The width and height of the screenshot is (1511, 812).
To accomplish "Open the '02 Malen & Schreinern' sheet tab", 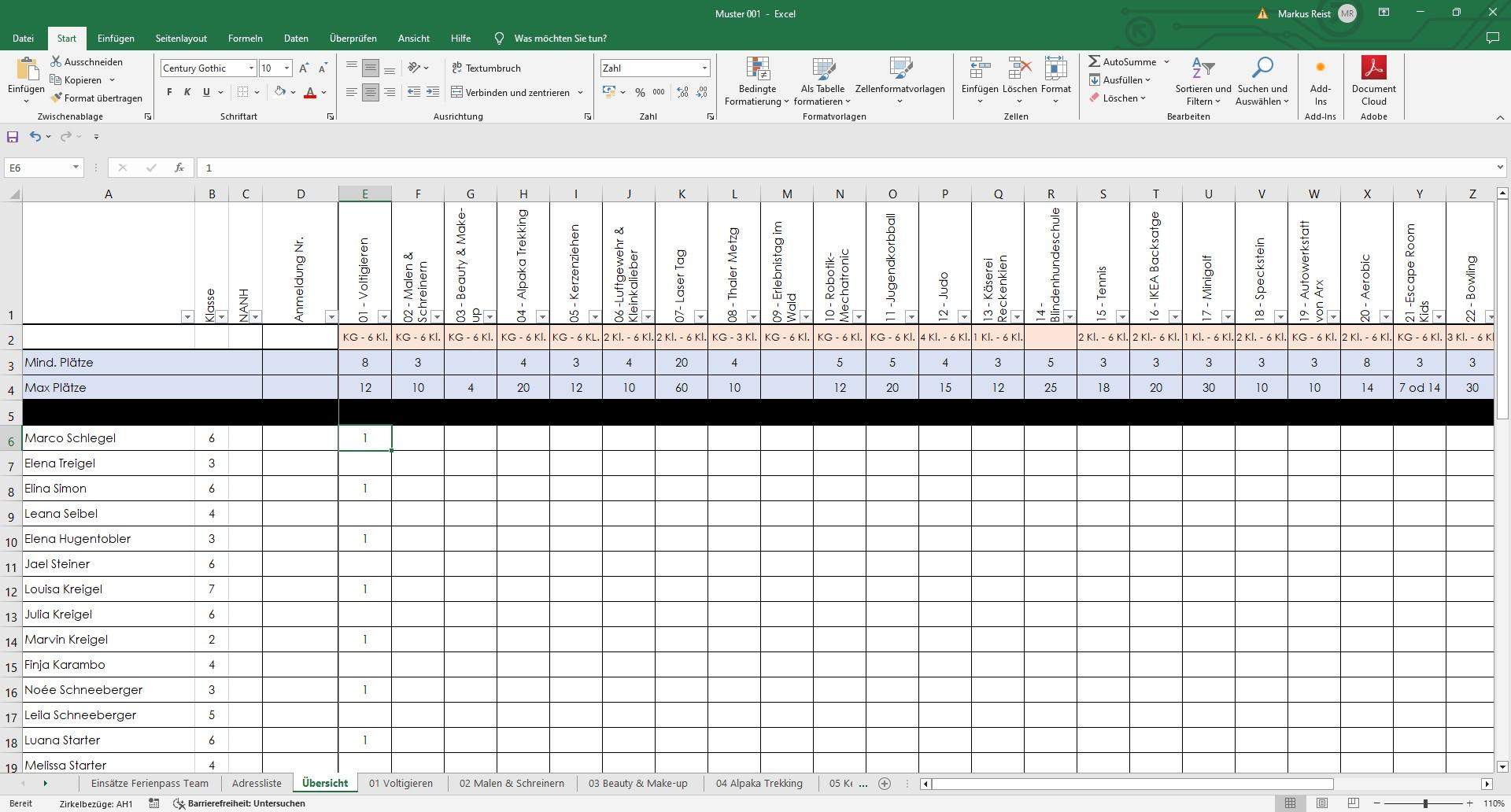I will (512, 783).
